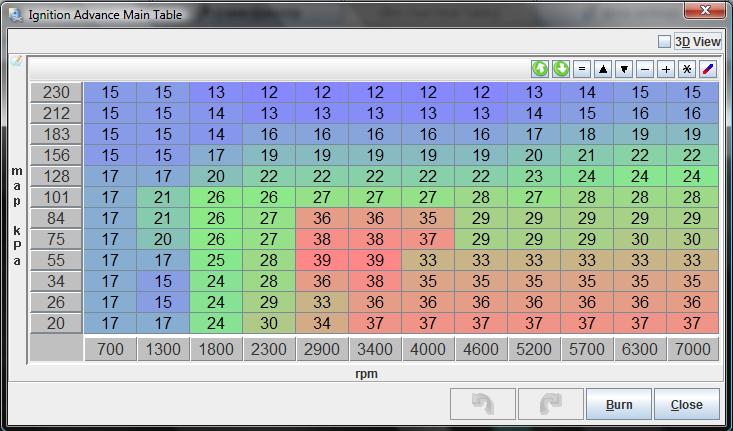Screen dimensions: 733x431
Task: Select cell 29 at 26 kPa, 2300 rpm
Action: click(x=269, y=302)
